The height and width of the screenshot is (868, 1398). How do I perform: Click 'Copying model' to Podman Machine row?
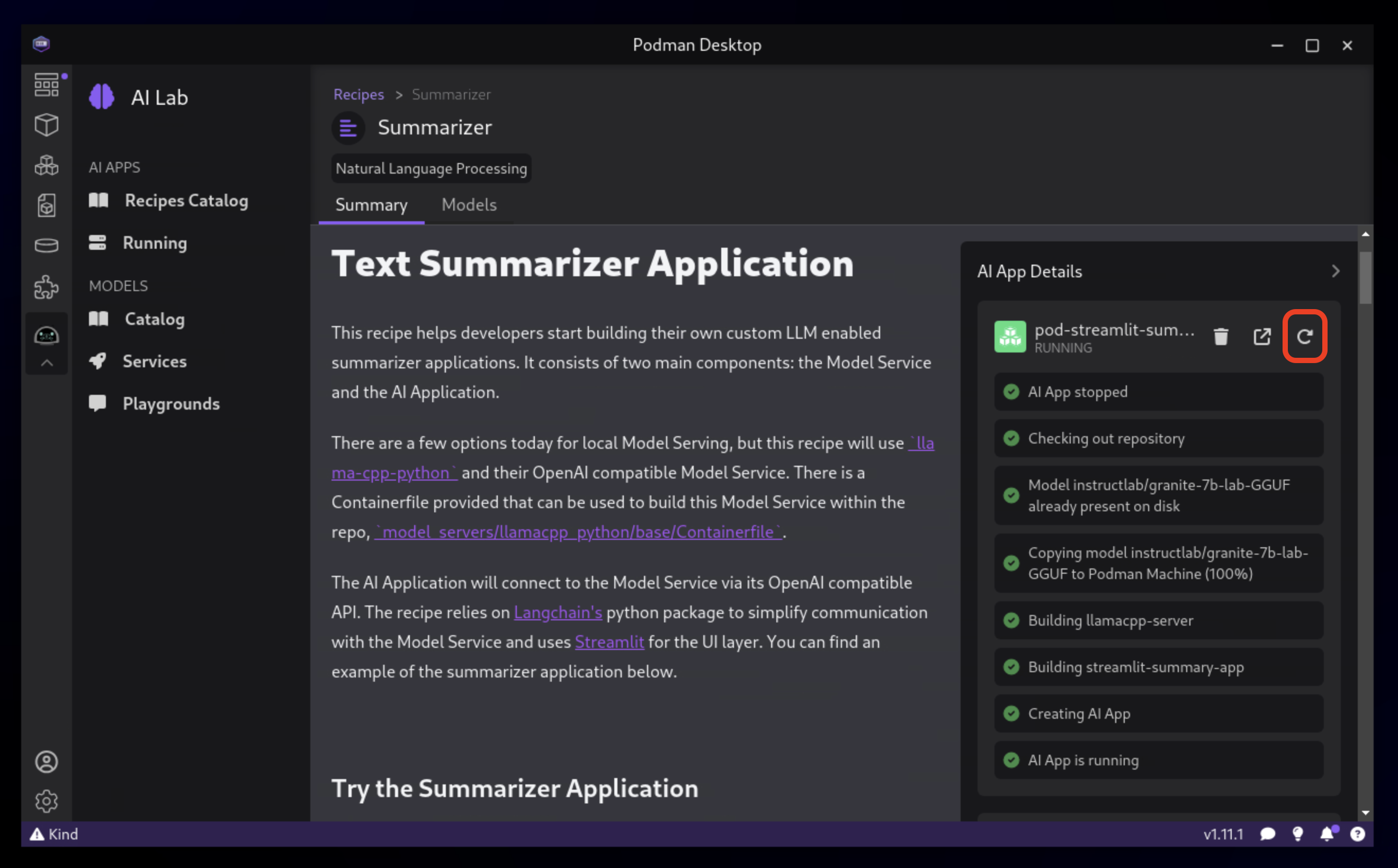pyautogui.click(x=1159, y=563)
